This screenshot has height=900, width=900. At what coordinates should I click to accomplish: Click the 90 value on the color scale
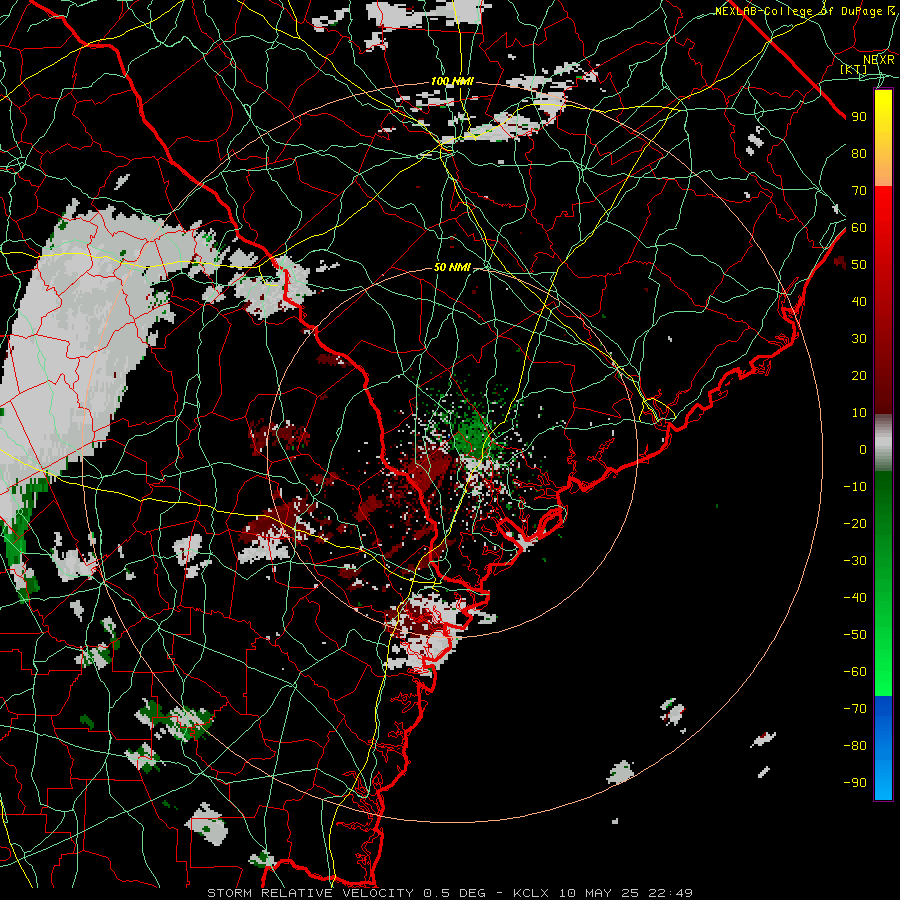tap(859, 117)
